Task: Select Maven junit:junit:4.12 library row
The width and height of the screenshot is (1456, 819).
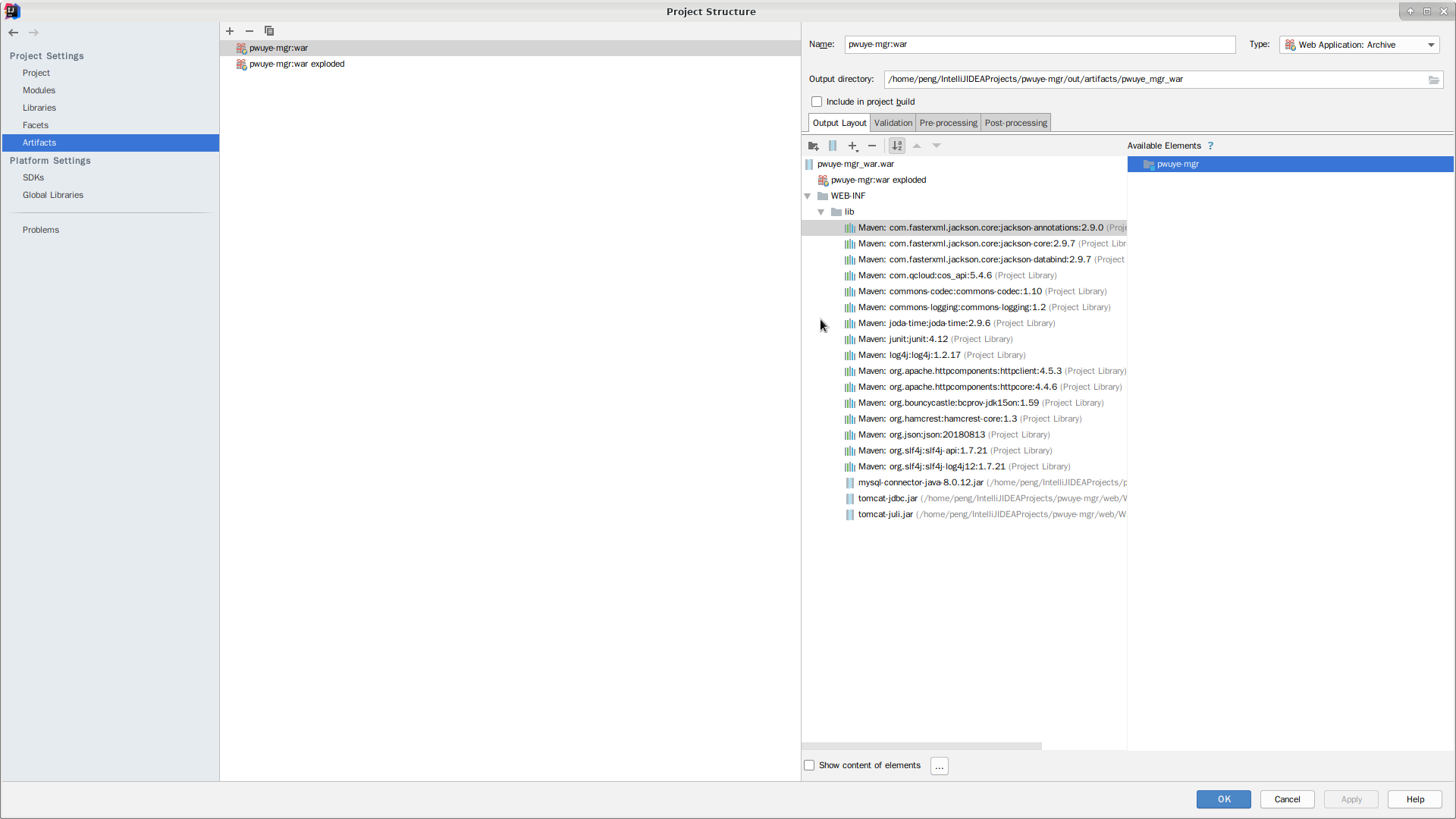Action: pyautogui.click(x=964, y=339)
